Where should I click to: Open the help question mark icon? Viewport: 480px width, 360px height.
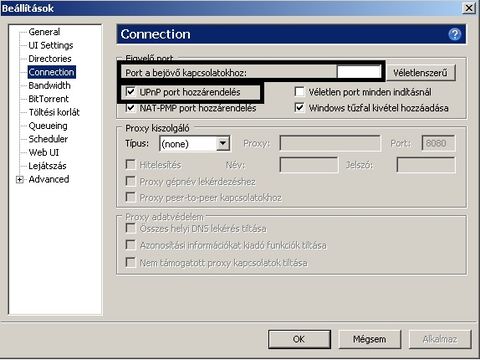[x=454, y=34]
